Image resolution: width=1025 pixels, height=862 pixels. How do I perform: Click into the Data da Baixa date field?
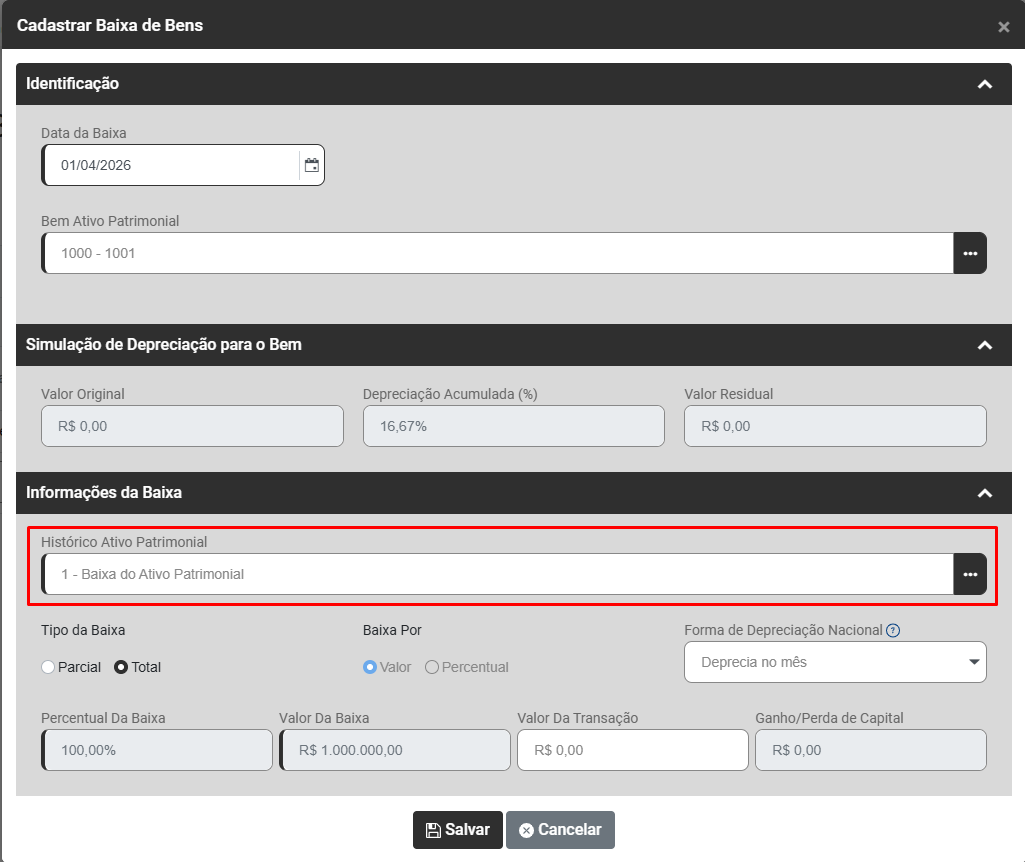(x=170, y=165)
